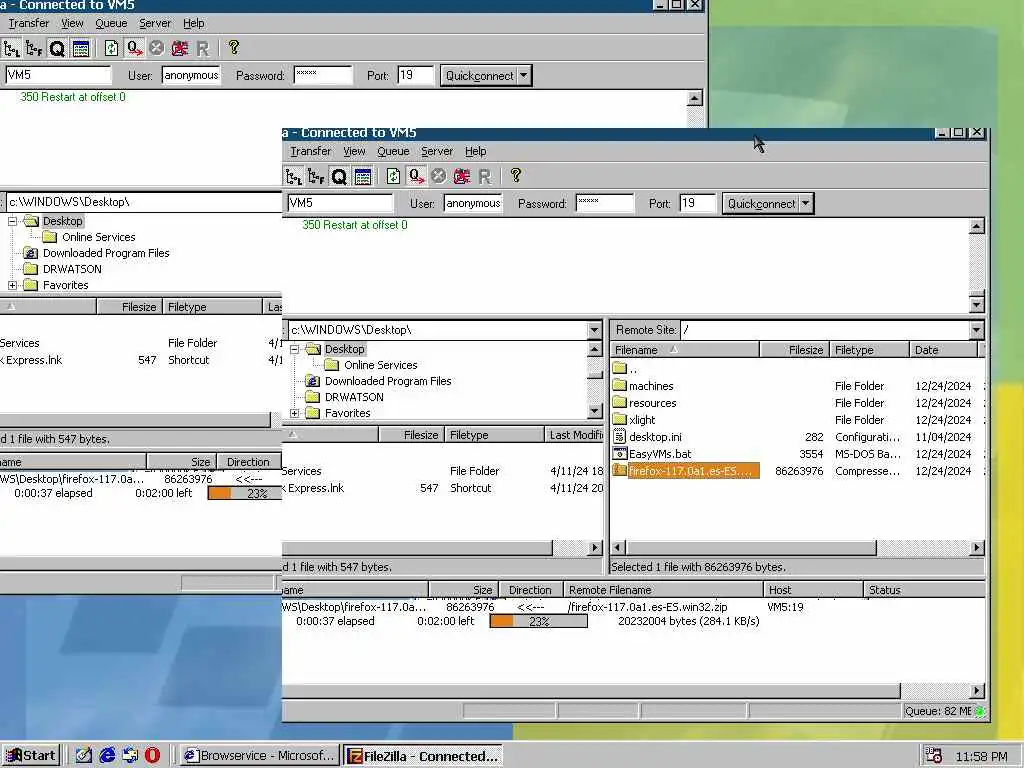Select the highlighted firefox-117.0a1 zip file
1024x768 pixels.
[x=686, y=471]
